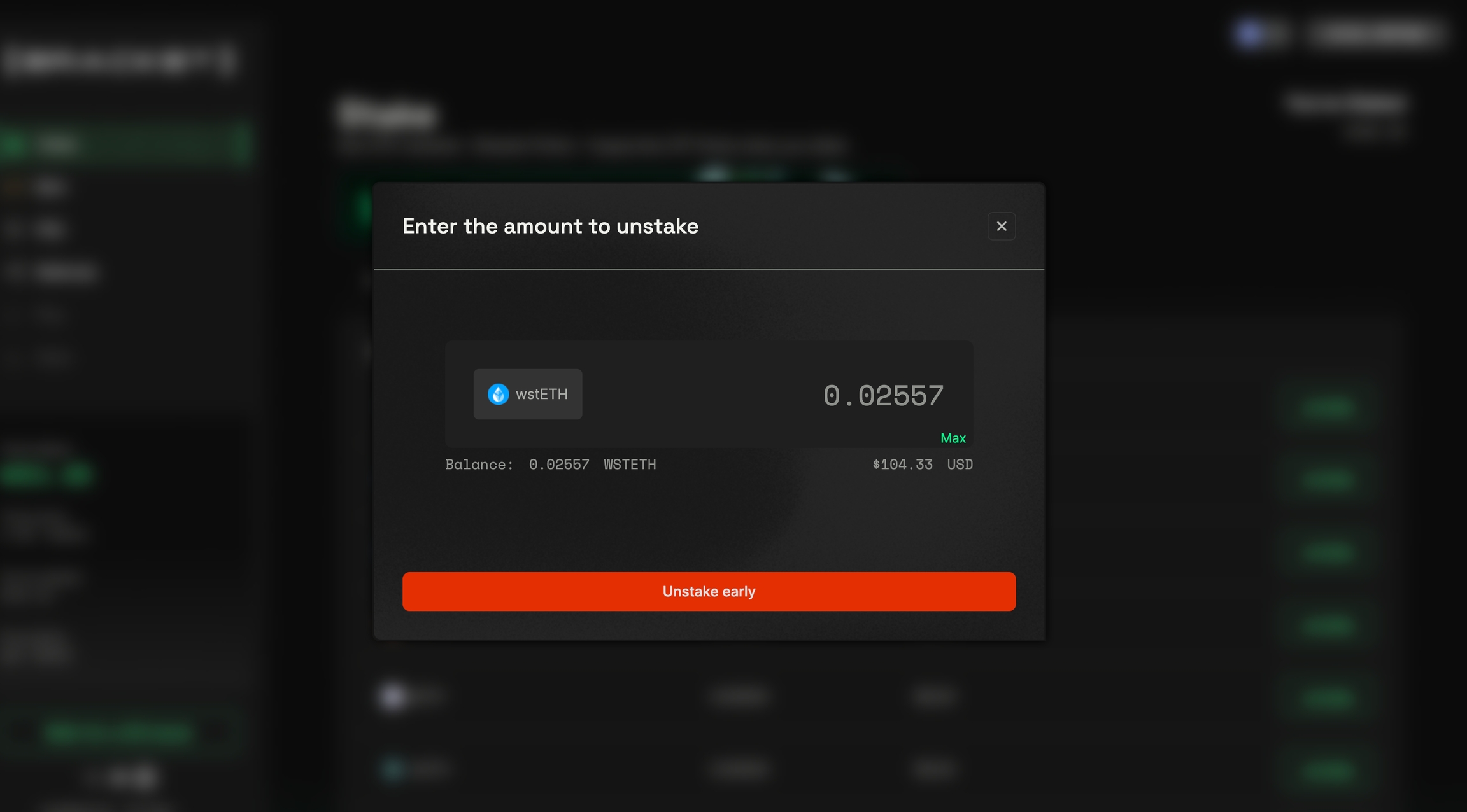Click the blurred green button at sidebar bottom
1467x812 pixels.
click(x=118, y=732)
